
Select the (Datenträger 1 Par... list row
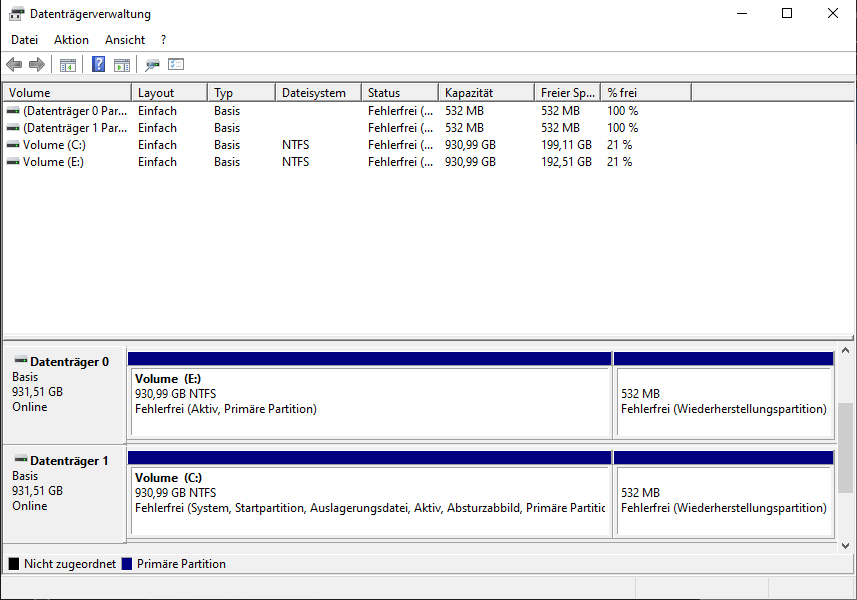tap(348, 128)
